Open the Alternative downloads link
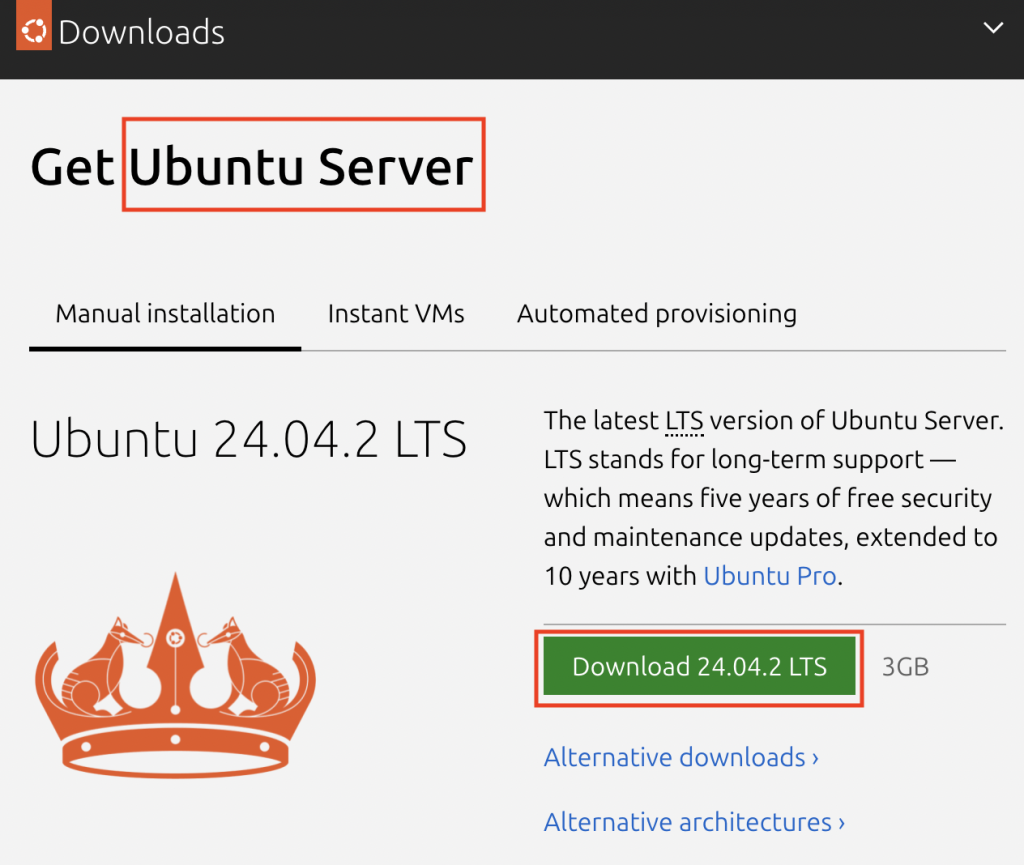The height and width of the screenshot is (865, 1024). [681, 757]
